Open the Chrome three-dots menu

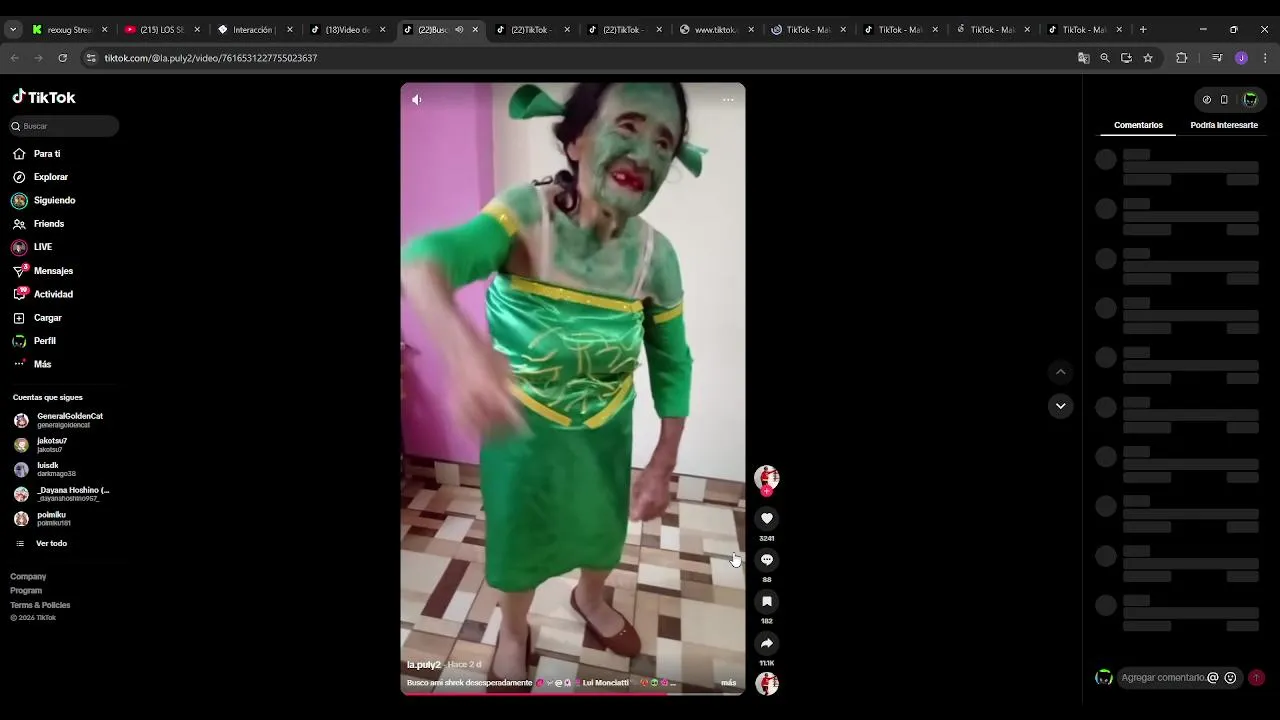pyautogui.click(x=1265, y=58)
